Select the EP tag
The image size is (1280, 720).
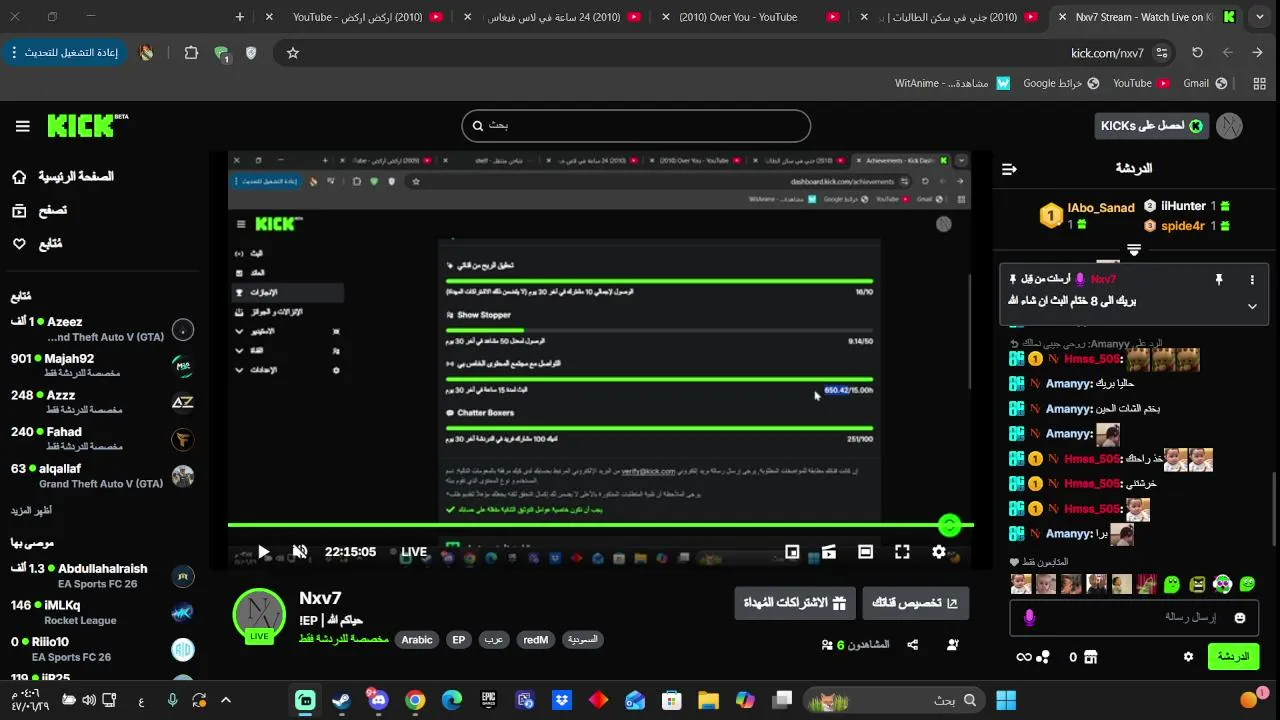click(459, 640)
